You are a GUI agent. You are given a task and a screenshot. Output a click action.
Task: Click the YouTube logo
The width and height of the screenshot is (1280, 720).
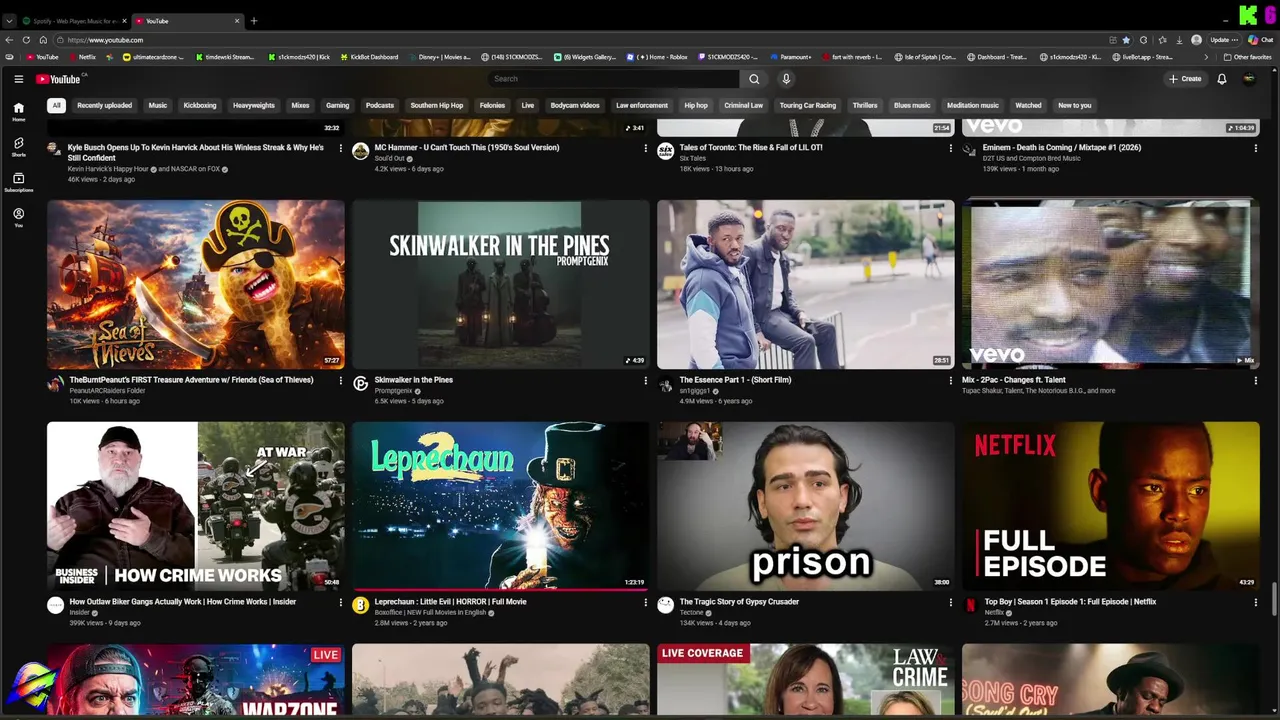coord(59,79)
